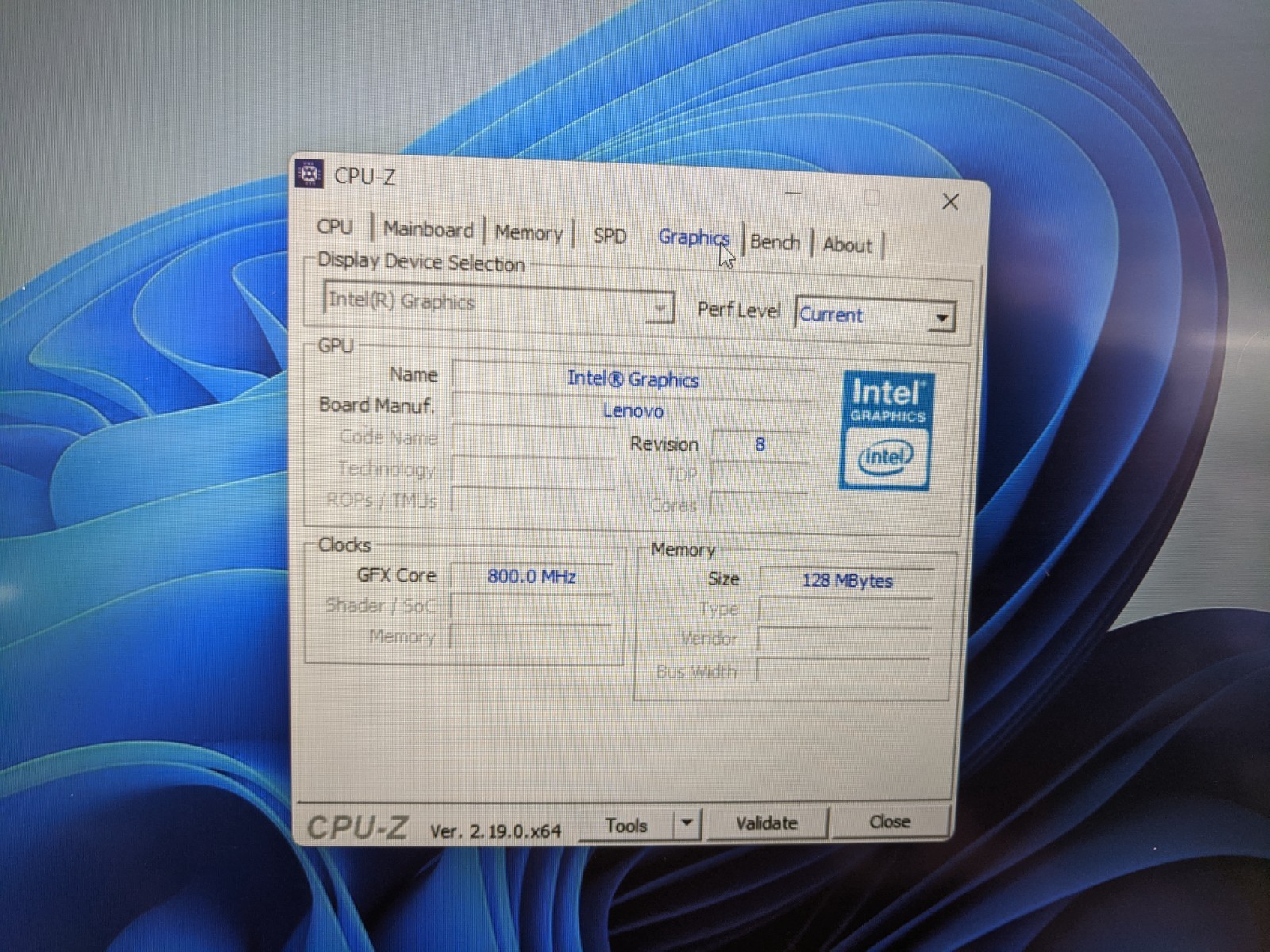This screenshot has width=1270, height=952.
Task: Click the empty Code Name field
Action: [x=533, y=440]
